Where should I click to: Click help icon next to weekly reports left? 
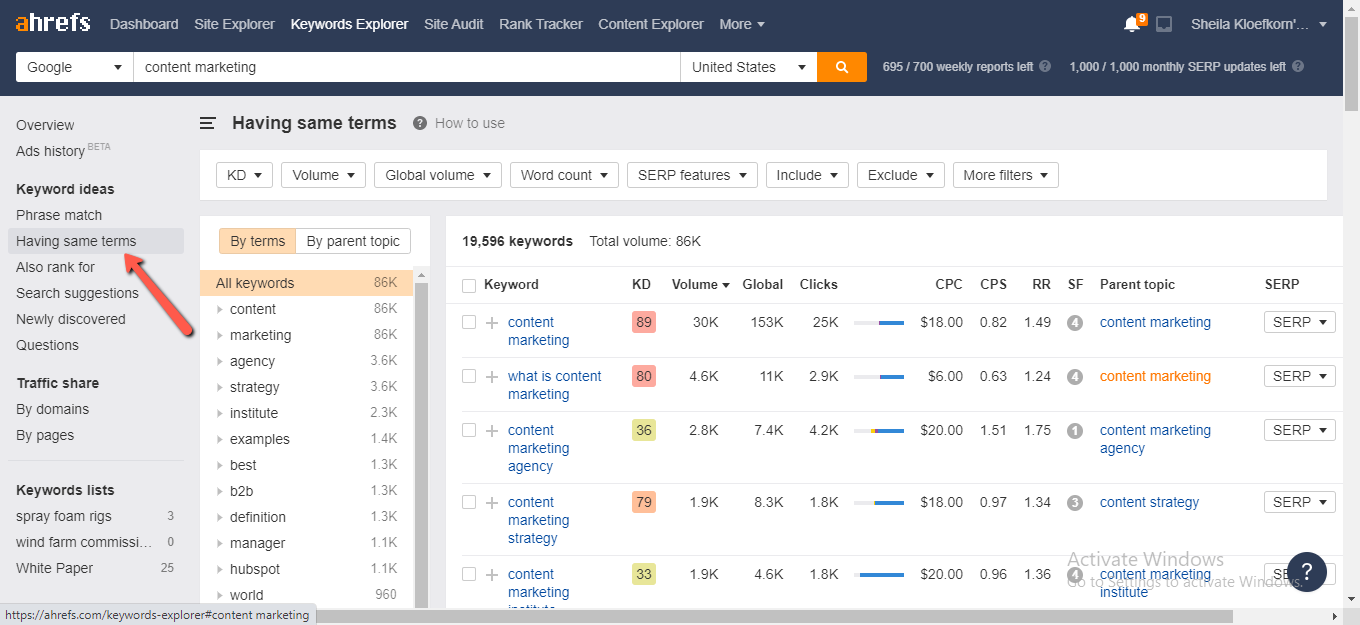click(1045, 67)
